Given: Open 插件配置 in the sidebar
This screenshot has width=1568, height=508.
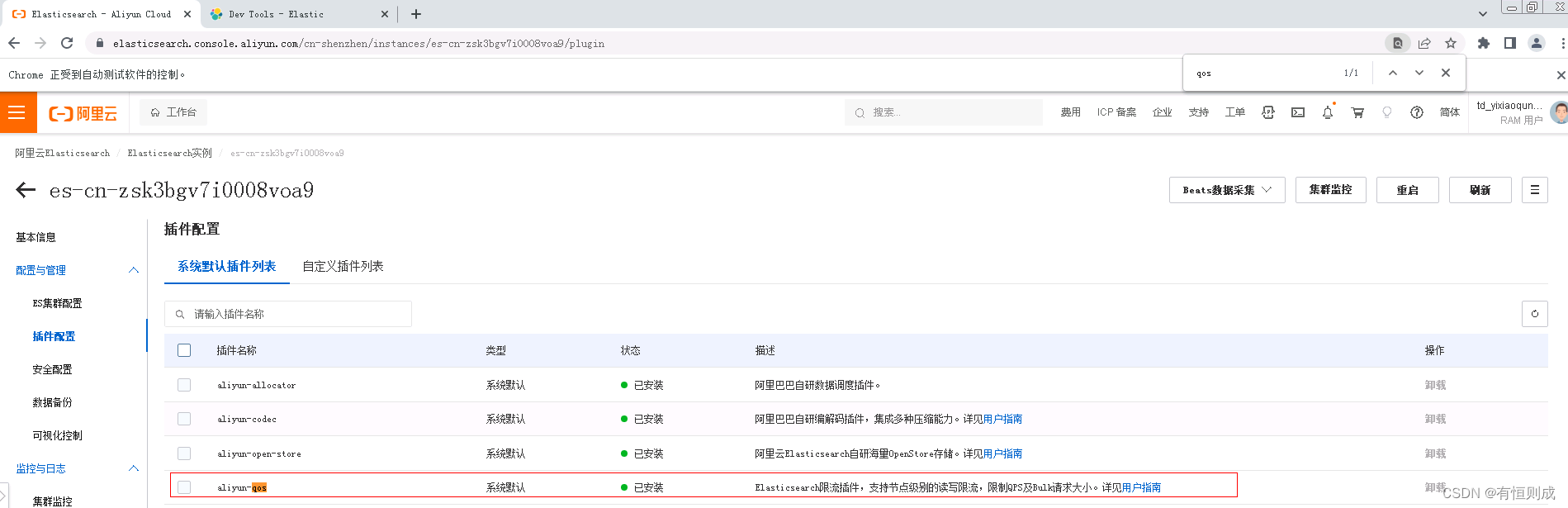Looking at the screenshot, I should point(54,336).
